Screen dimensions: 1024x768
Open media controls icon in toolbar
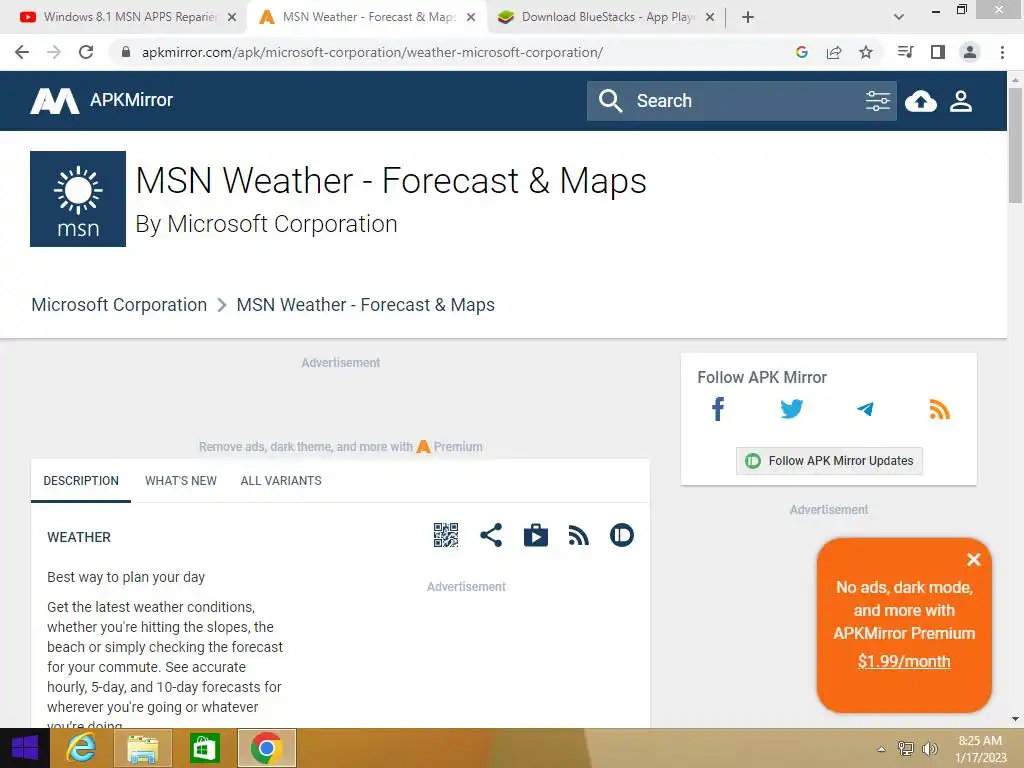coord(905,52)
